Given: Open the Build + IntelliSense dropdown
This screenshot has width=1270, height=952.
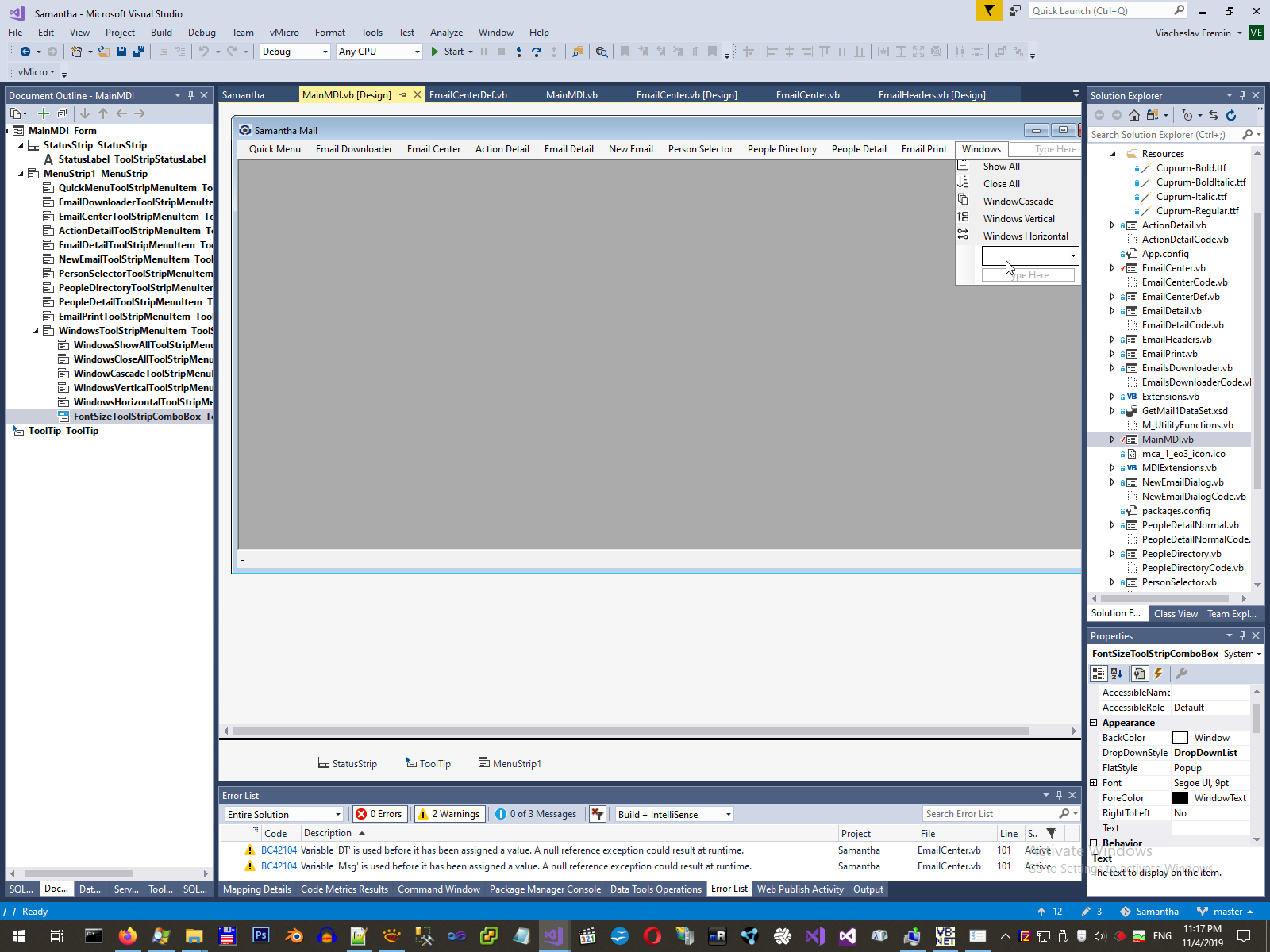Looking at the screenshot, I should coord(675,814).
